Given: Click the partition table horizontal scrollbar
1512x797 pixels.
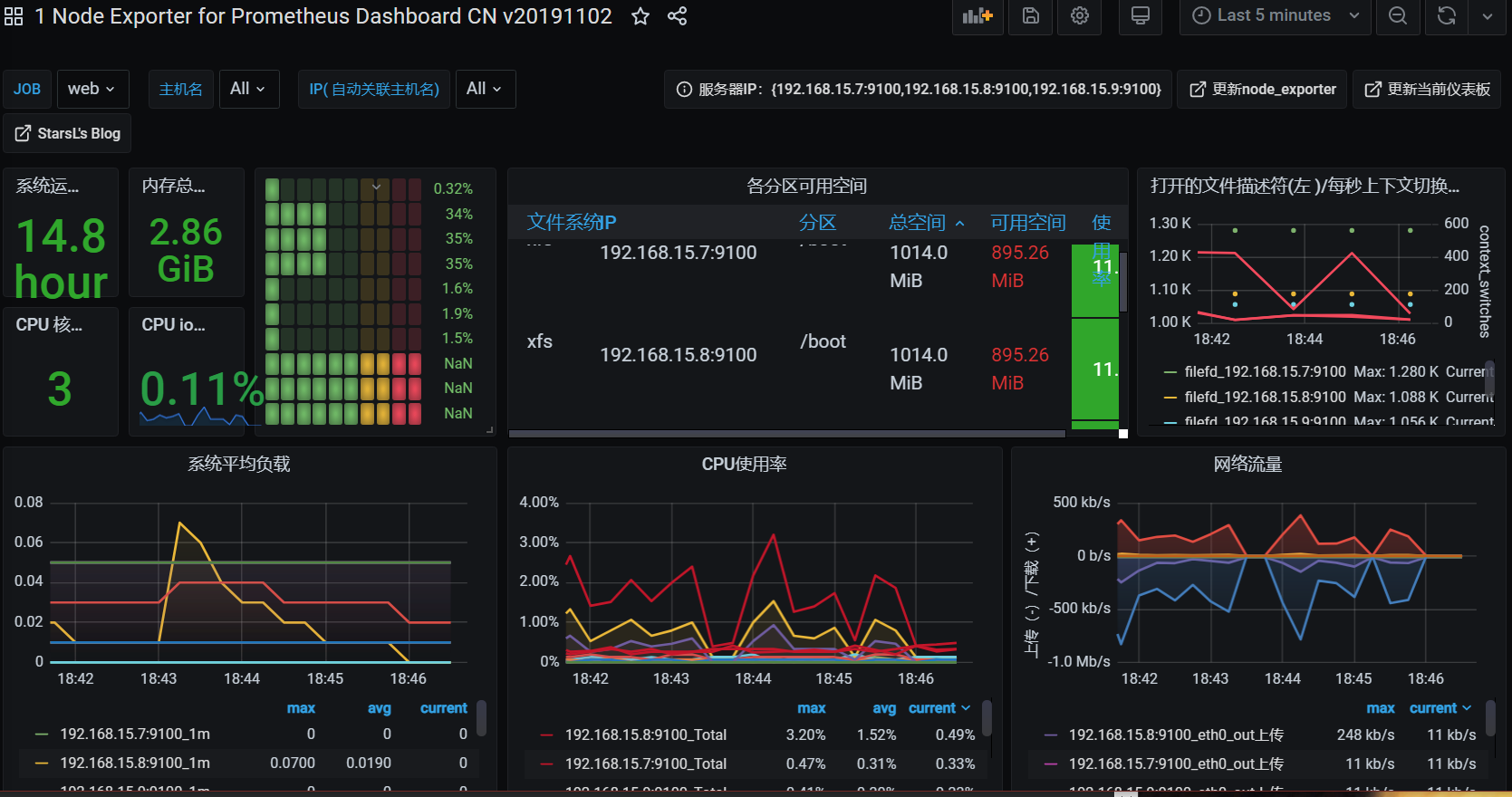Looking at the screenshot, I should (786, 434).
